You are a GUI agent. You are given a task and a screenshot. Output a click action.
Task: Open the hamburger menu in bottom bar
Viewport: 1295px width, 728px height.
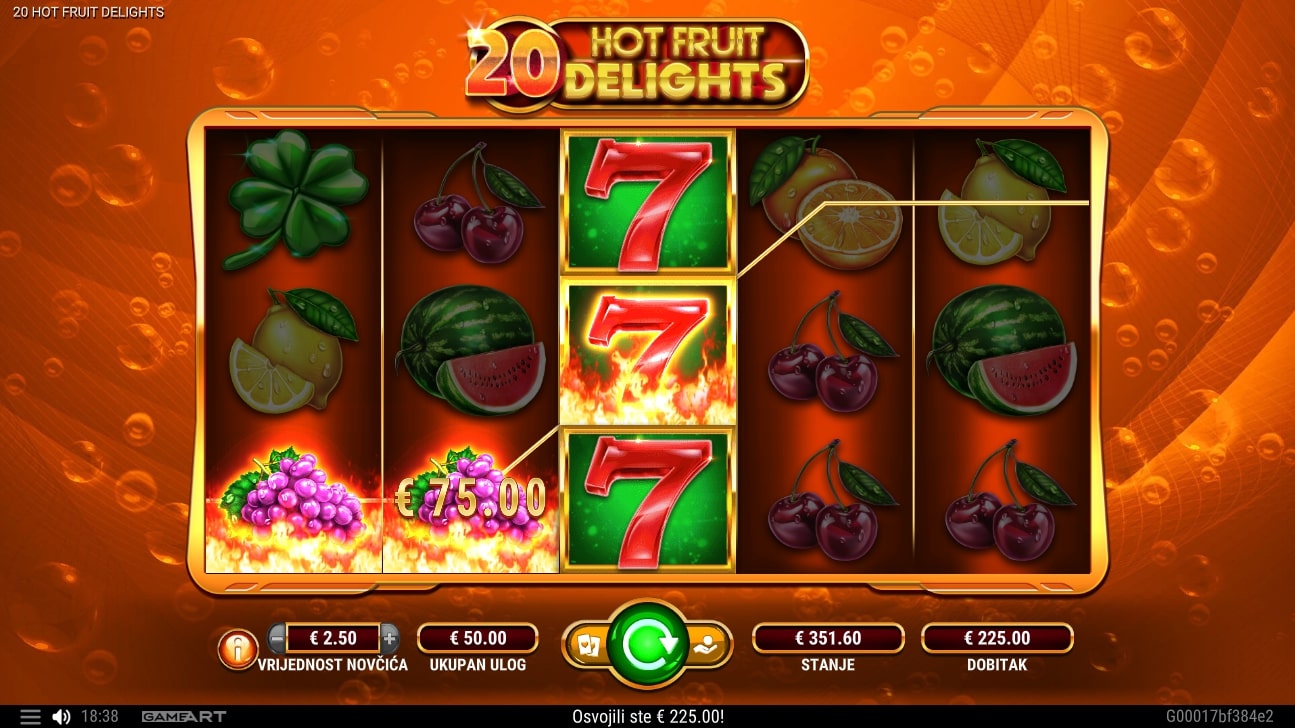30,717
